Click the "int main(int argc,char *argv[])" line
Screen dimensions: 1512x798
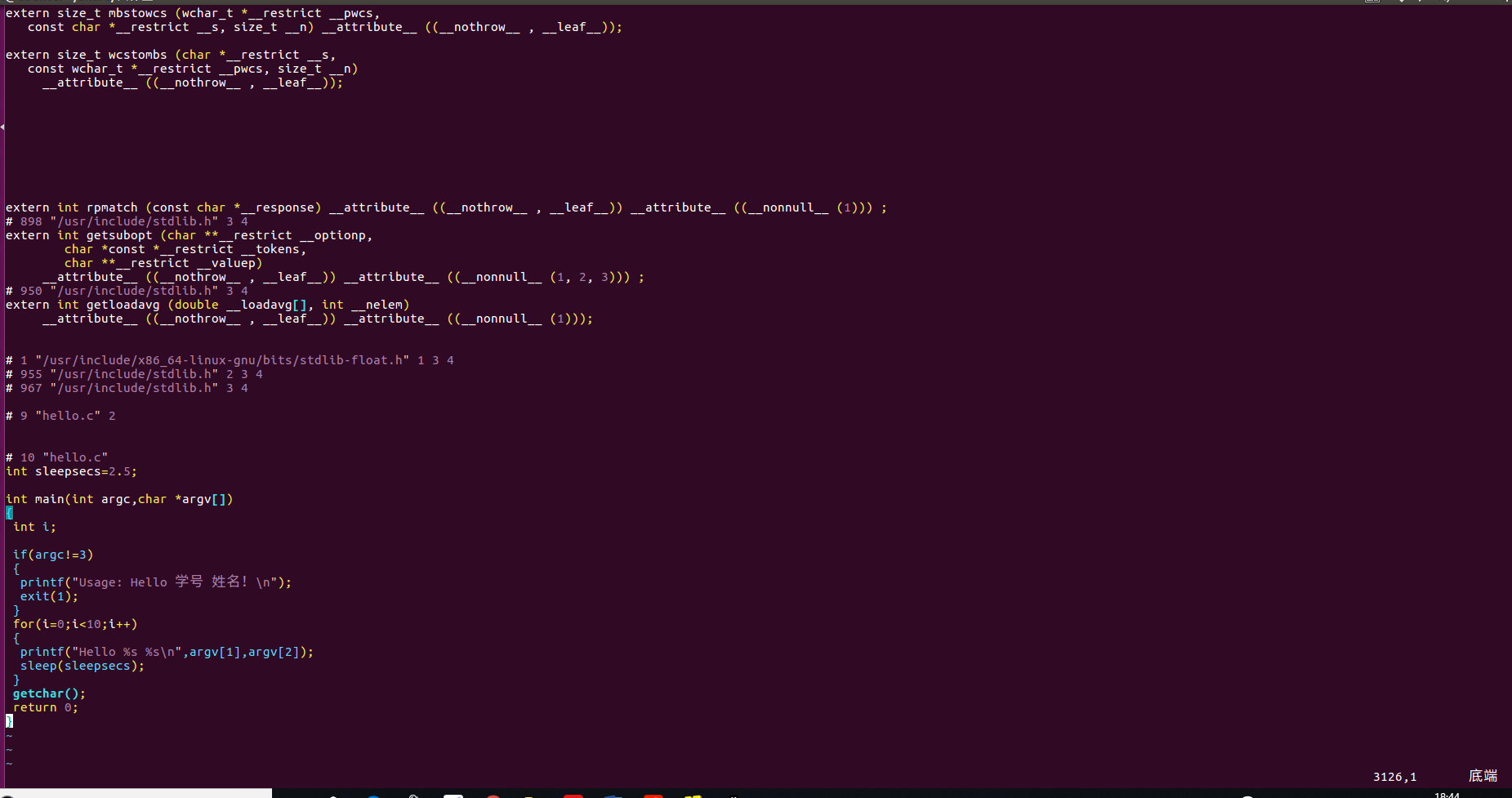pos(119,499)
